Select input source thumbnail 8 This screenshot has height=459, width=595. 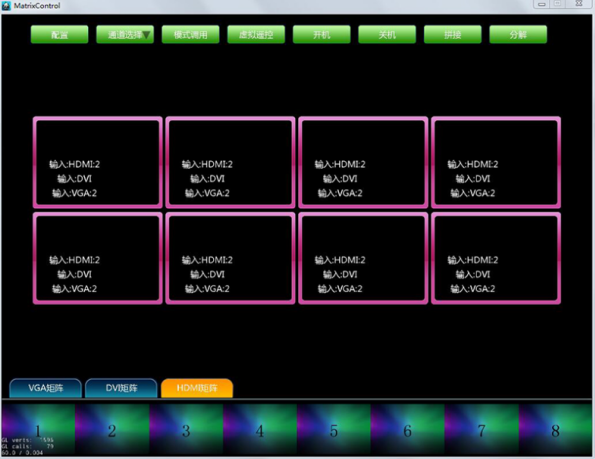(x=556, y=430)
